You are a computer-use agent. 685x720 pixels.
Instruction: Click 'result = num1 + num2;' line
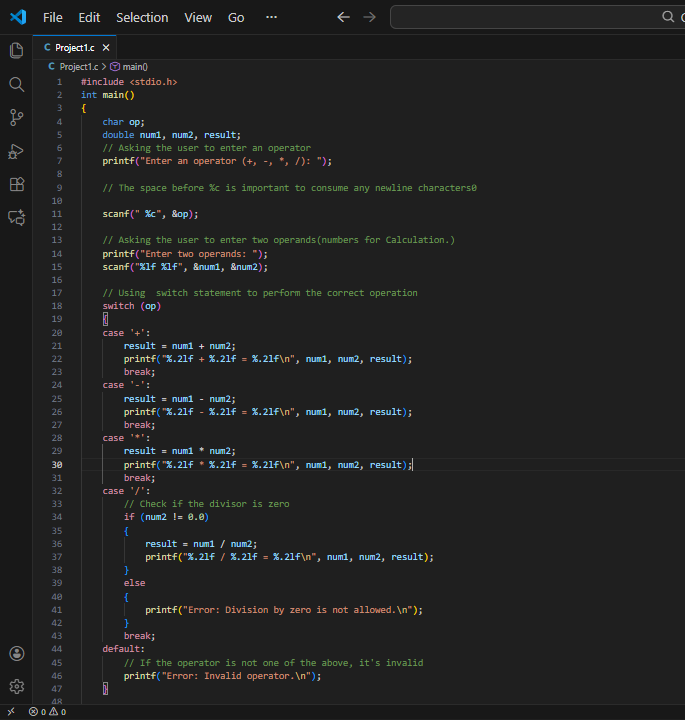180,346
